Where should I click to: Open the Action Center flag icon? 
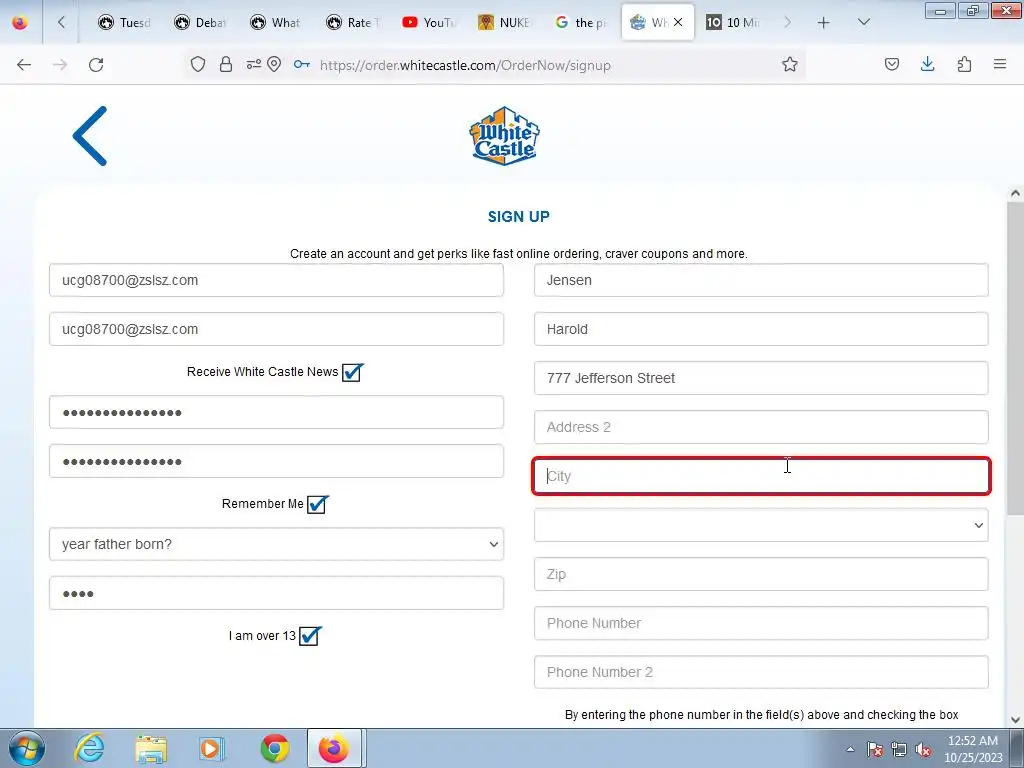874,750
